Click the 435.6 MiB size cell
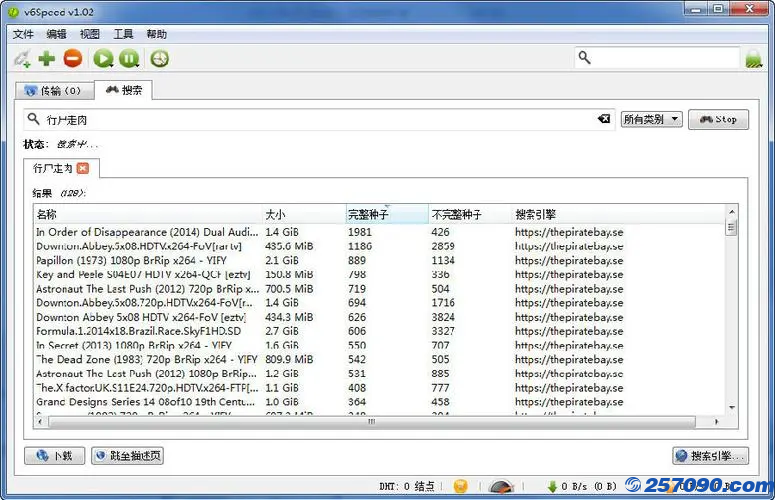The height and width of the screenshot is (500, 775). [x=289, y=246]
